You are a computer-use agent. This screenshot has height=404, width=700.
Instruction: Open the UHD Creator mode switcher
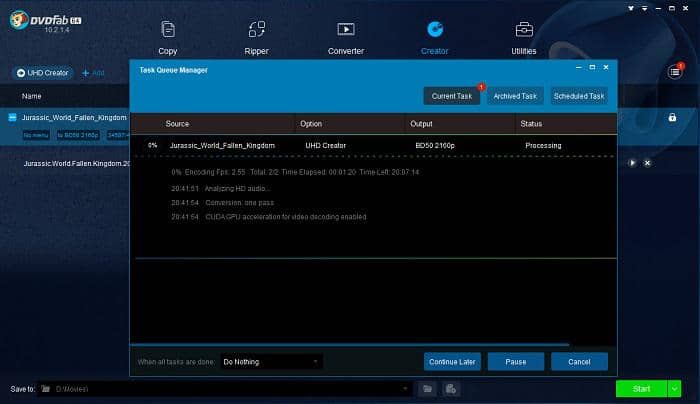[x=43, y=73]
